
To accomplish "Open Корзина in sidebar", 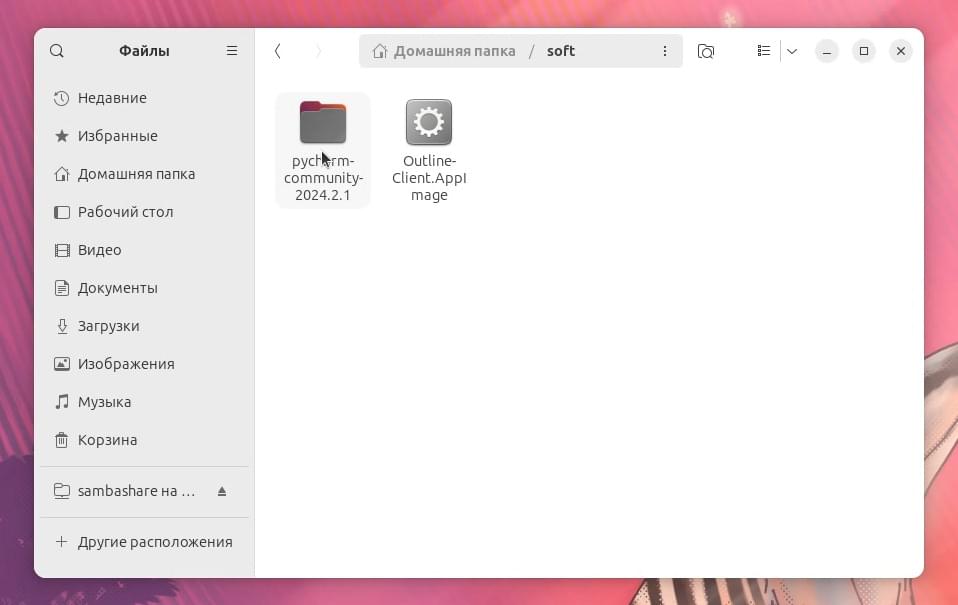I will (x=144, y=440).
